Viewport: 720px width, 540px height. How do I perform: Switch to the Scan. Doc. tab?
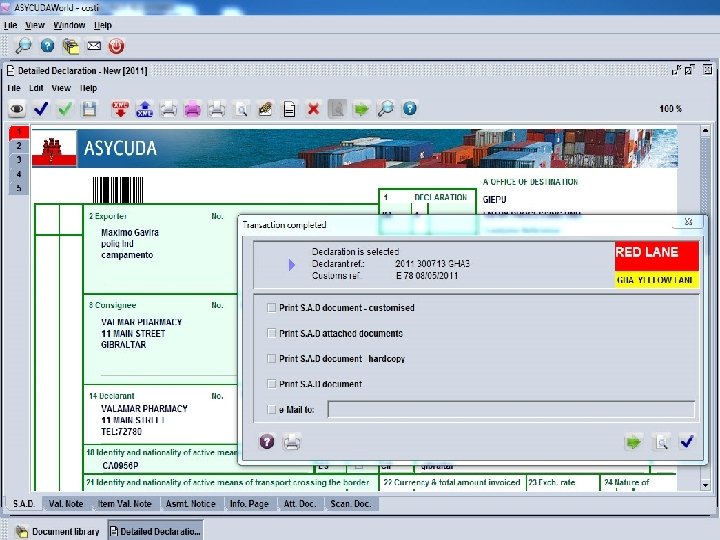[351, 504]
